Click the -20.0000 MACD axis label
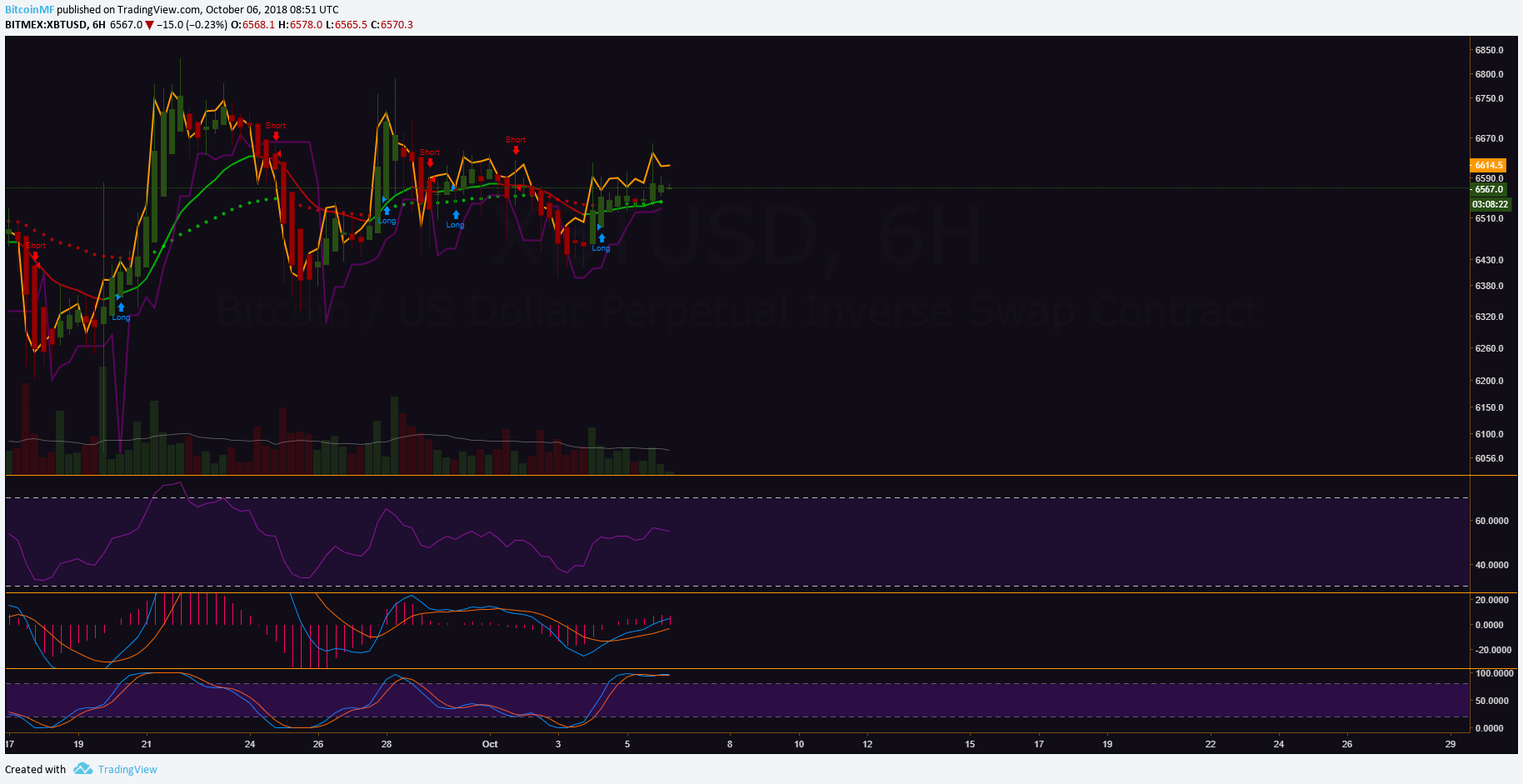This screenshot has width=1523, height=784. coord(1493,650)
